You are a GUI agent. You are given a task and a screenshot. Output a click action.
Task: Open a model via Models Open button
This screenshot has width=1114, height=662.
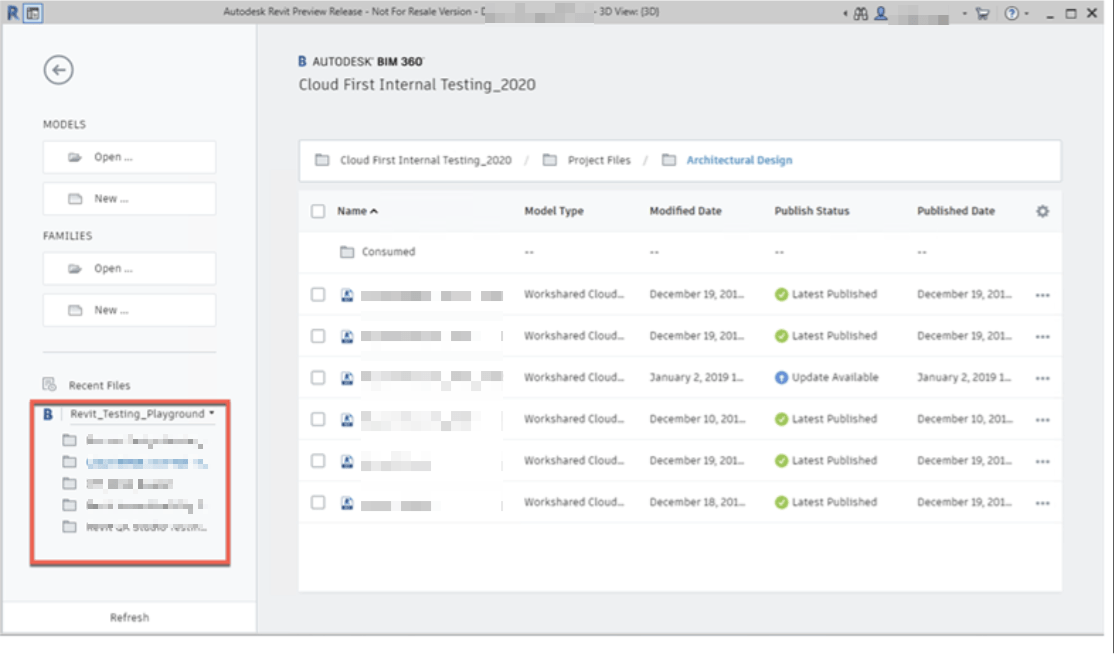pos(129,157)
